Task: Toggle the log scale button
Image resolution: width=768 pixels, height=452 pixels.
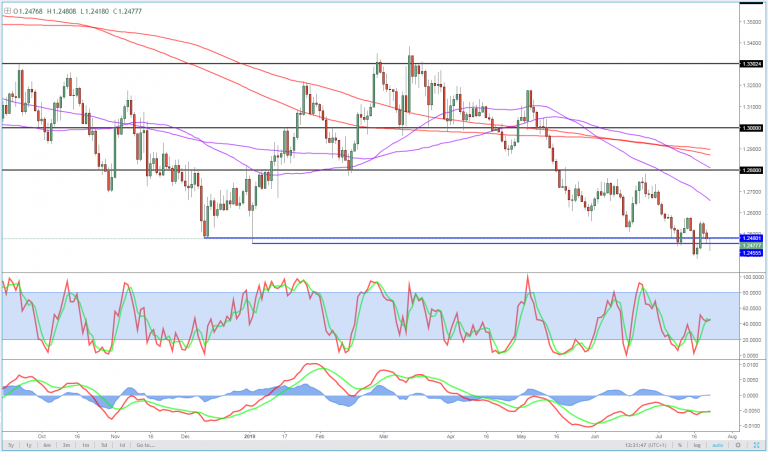Action: click(x=696, y=445)
